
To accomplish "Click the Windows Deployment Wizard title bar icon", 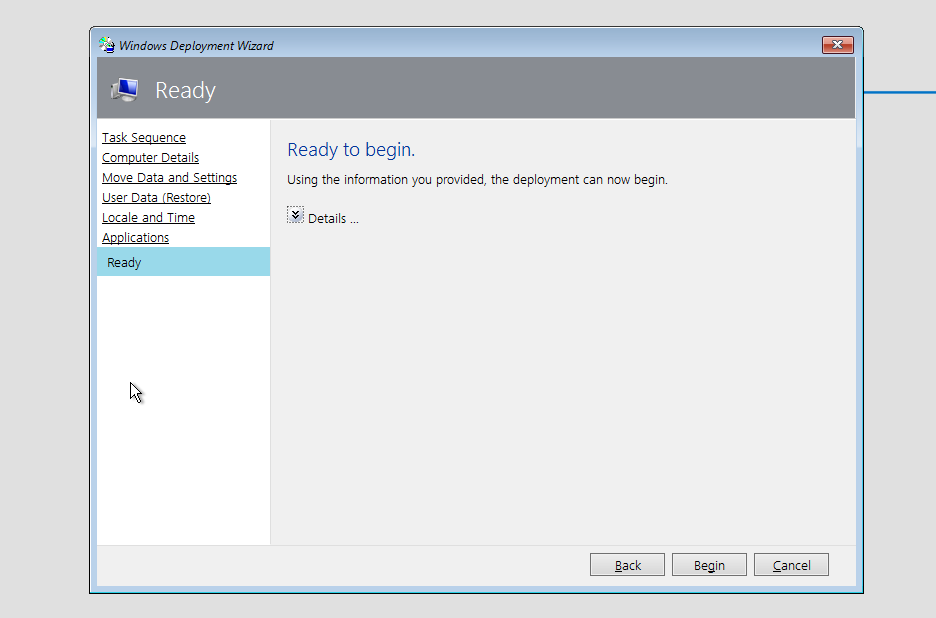I will tap(105, 44).
